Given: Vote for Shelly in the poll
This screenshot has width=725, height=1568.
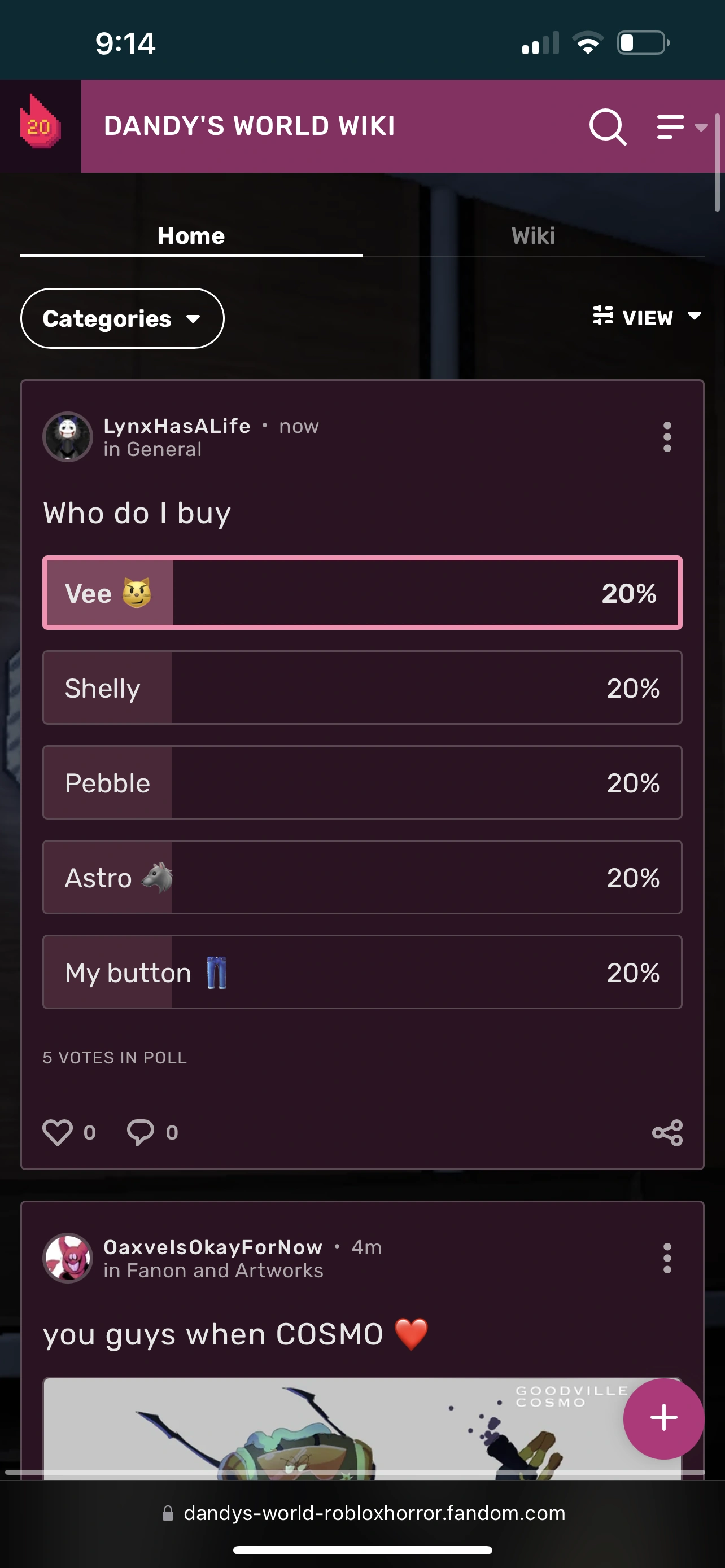Looking at the screenshot, I should [x=362, y=688].
